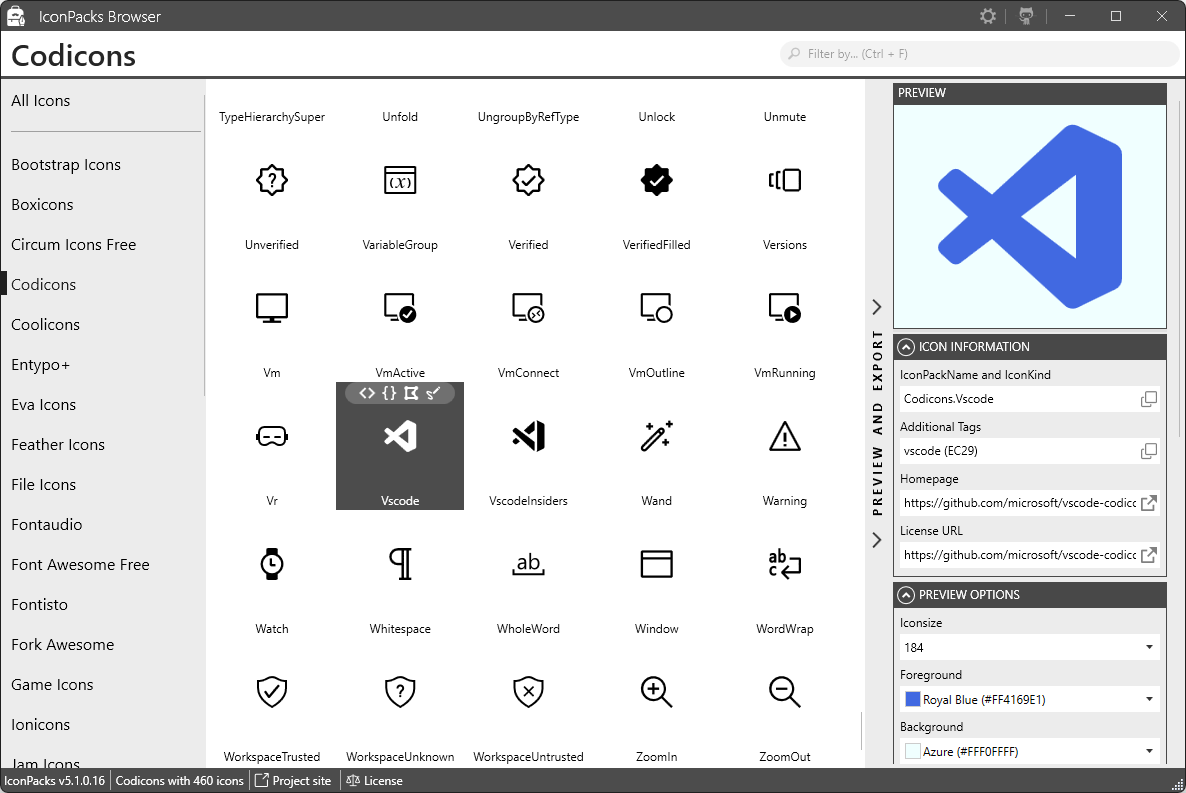Click the IconPacks v5.1.0.16 status text
1186x793 pixels.
click(x=54, y=781)
